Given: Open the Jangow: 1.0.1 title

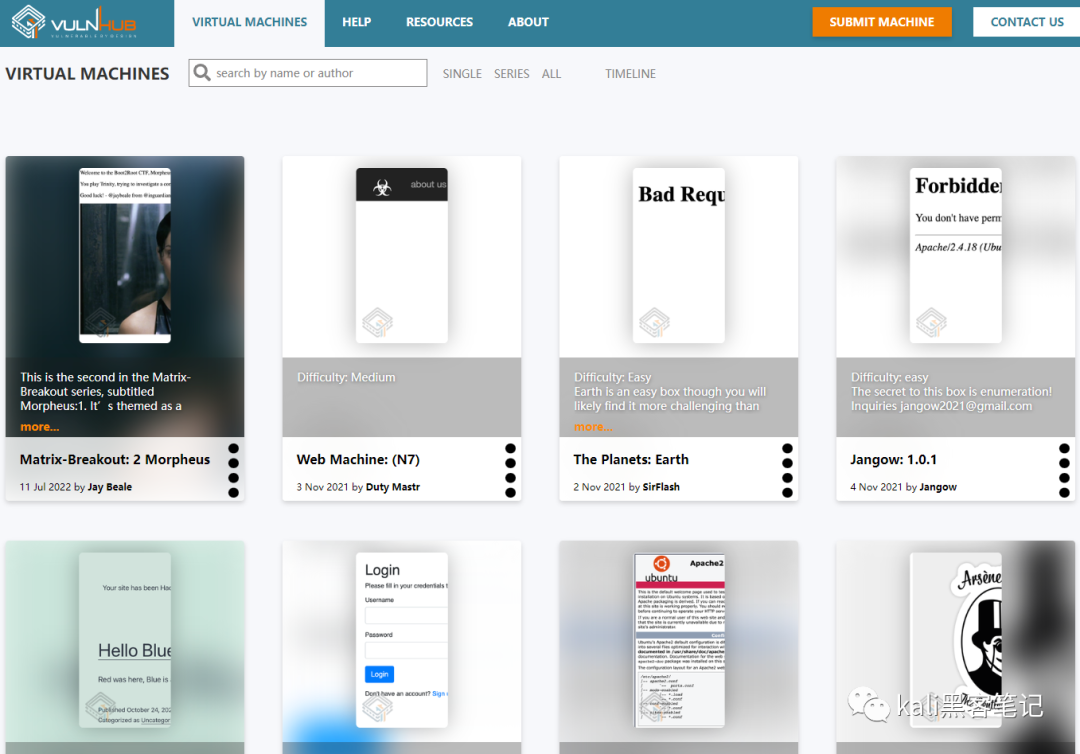Looking at the screenshot, I should tap(893, 459).
